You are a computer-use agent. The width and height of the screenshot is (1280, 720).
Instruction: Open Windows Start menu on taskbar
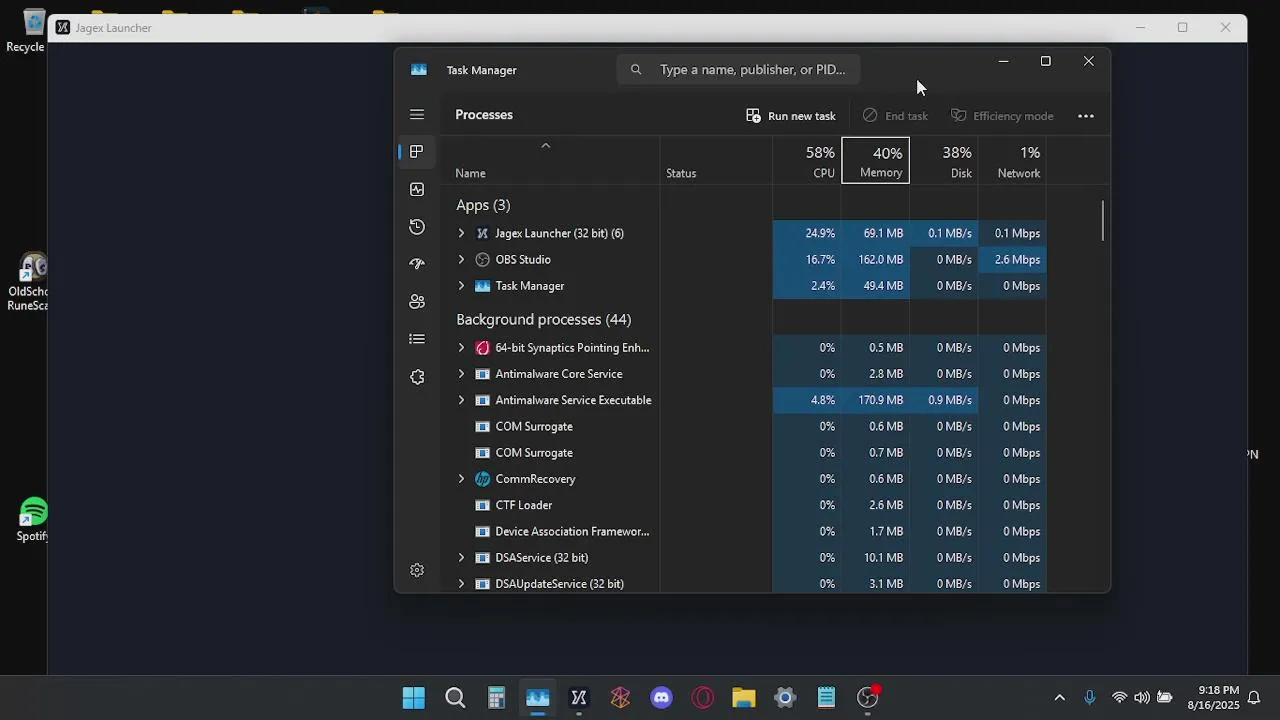[413, 698]
